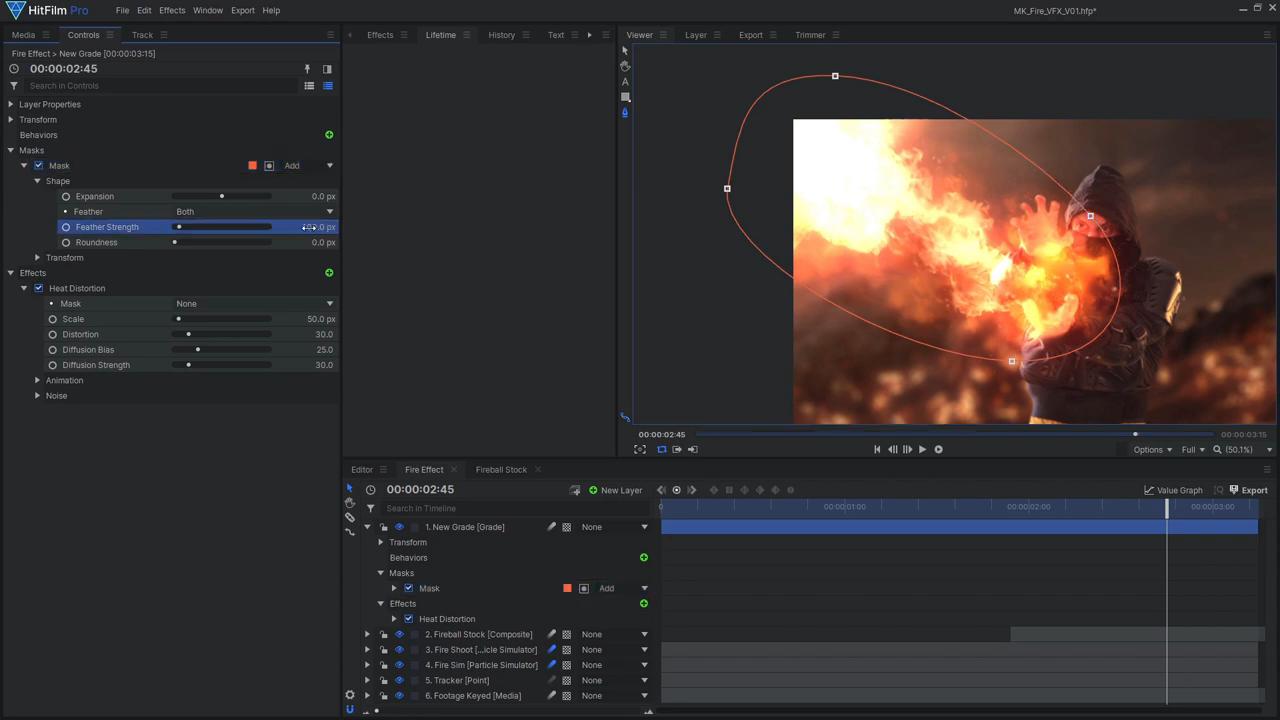Screen dimensions: 1280x720
Task: Switch to Fireball Stock timeline tab
Action: (501, 470)
